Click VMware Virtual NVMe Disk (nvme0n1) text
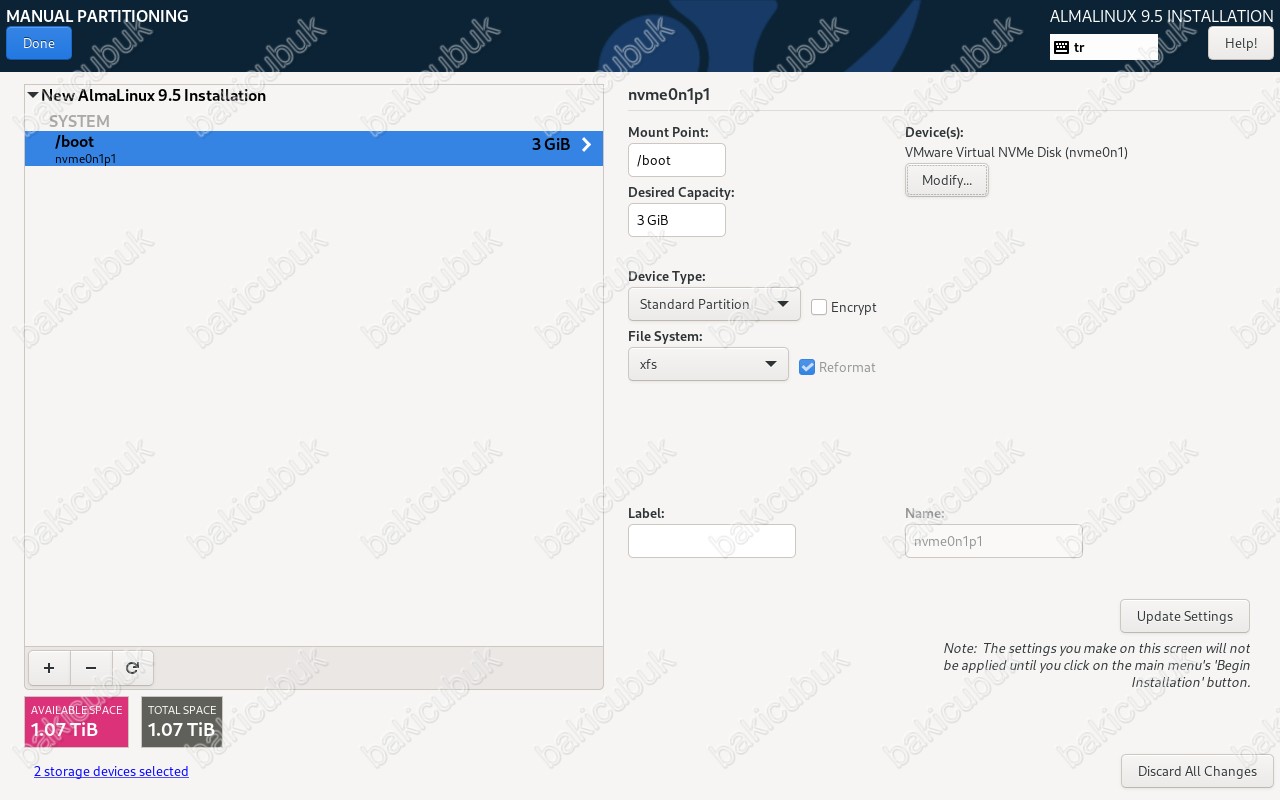The width and height of the screenshot is (1280, 800). tap(1016, 152)
